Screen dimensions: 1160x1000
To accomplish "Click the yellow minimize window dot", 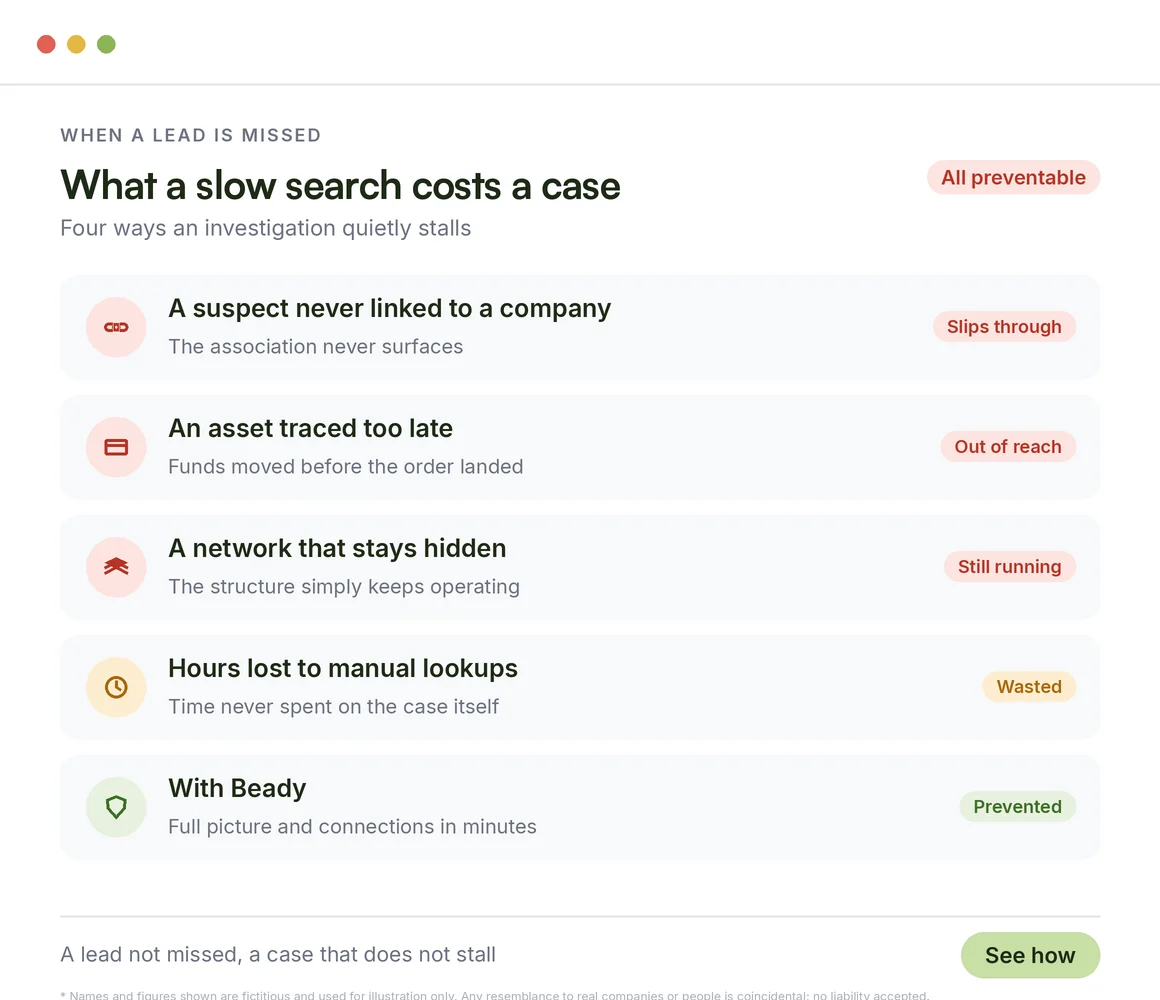I will click(76, 44).
